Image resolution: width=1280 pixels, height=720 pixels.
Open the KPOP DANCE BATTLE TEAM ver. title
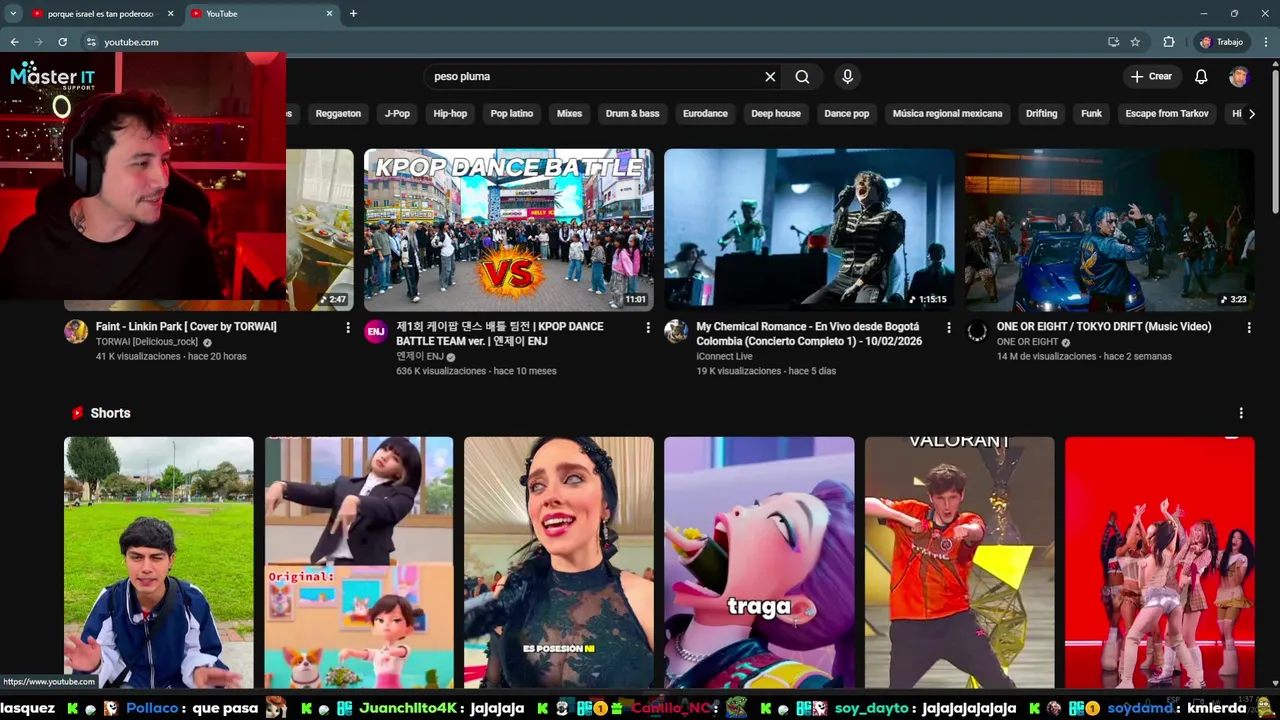[500, 334]
